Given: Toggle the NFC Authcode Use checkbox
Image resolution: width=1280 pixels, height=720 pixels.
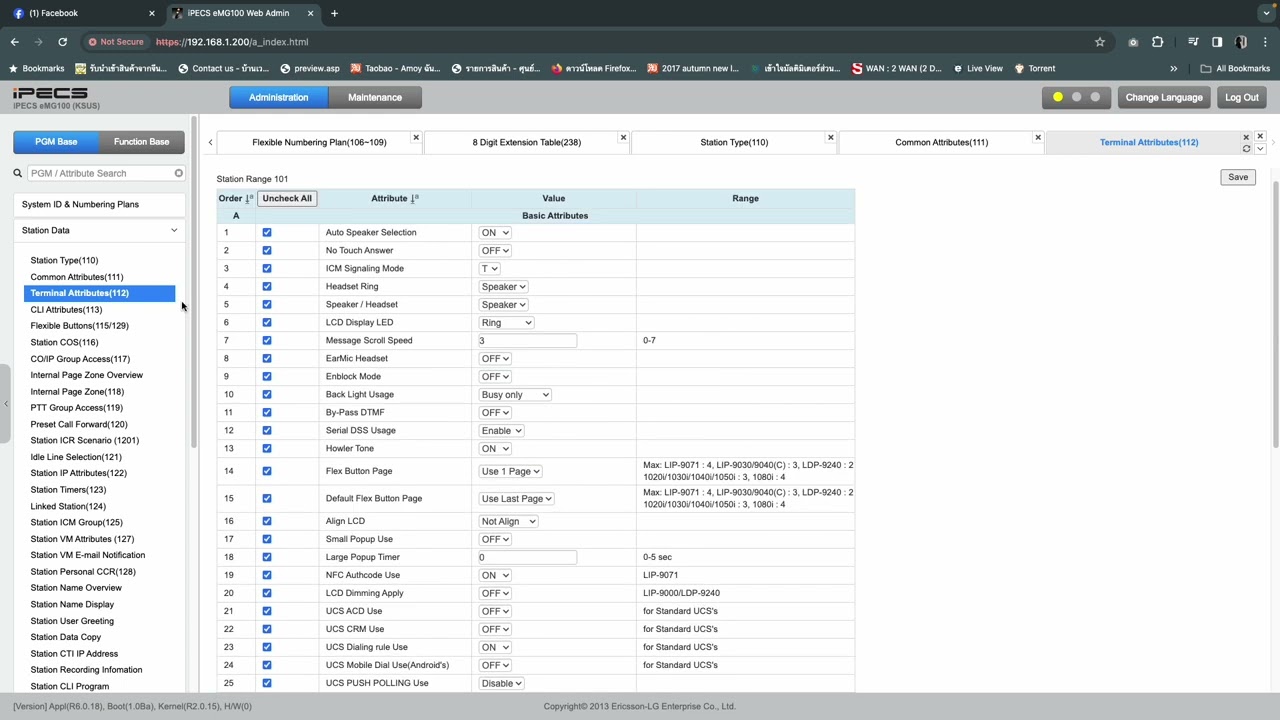Looking at the screenshot, I should (267, 575).
